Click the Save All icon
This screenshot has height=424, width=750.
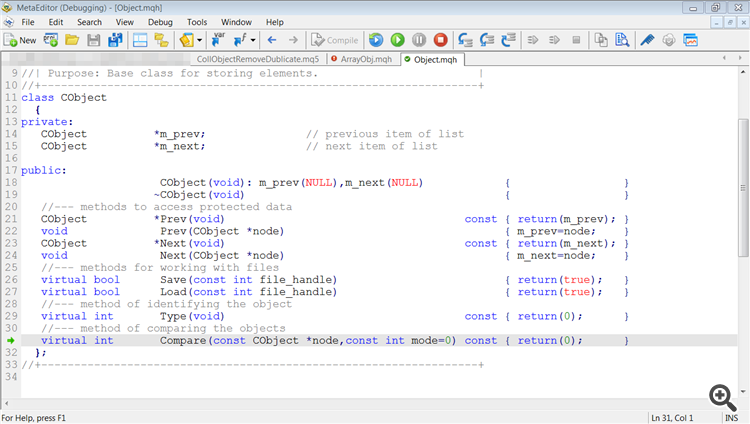(x=115, y=40)
